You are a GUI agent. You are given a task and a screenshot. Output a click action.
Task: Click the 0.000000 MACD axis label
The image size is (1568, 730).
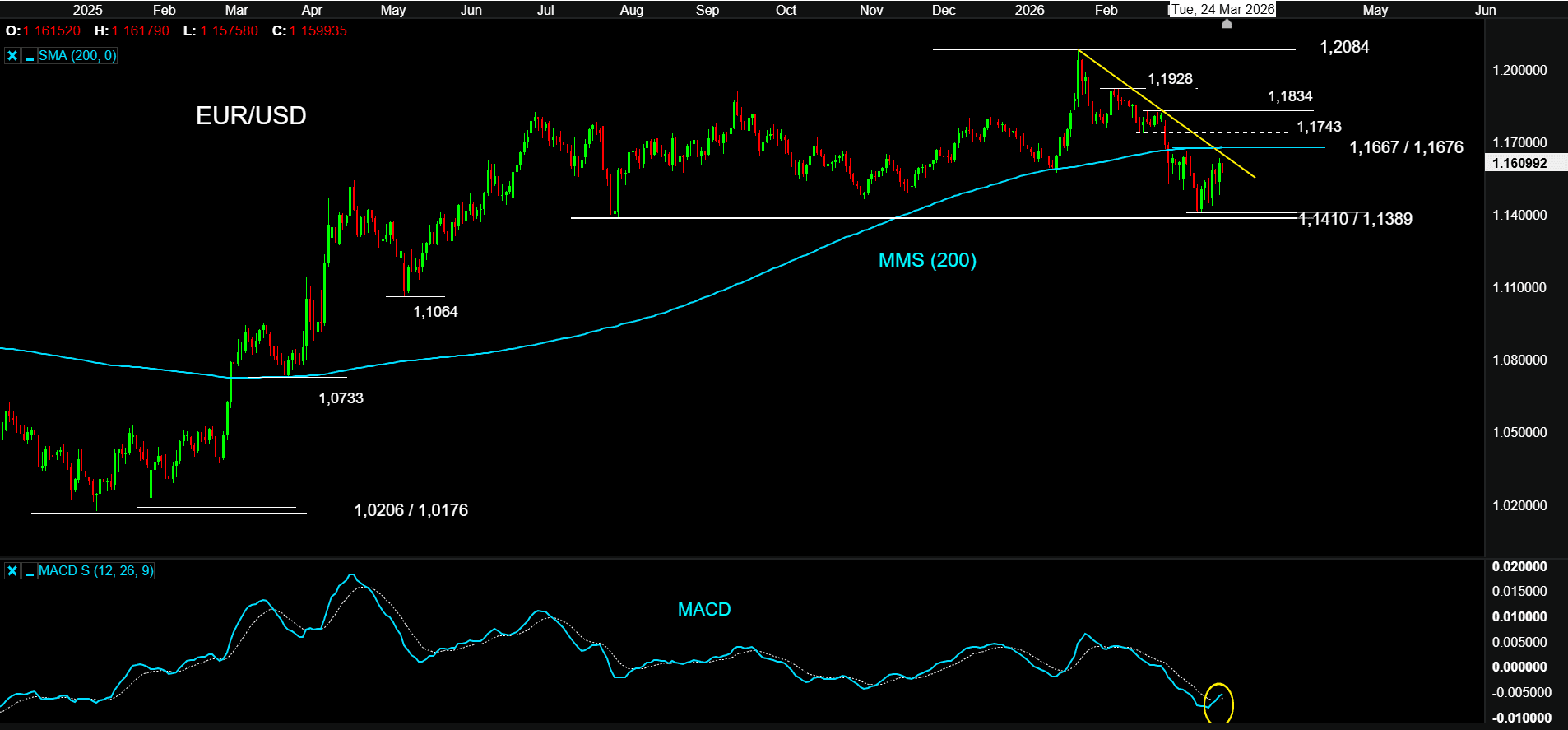pos(1519,667)
